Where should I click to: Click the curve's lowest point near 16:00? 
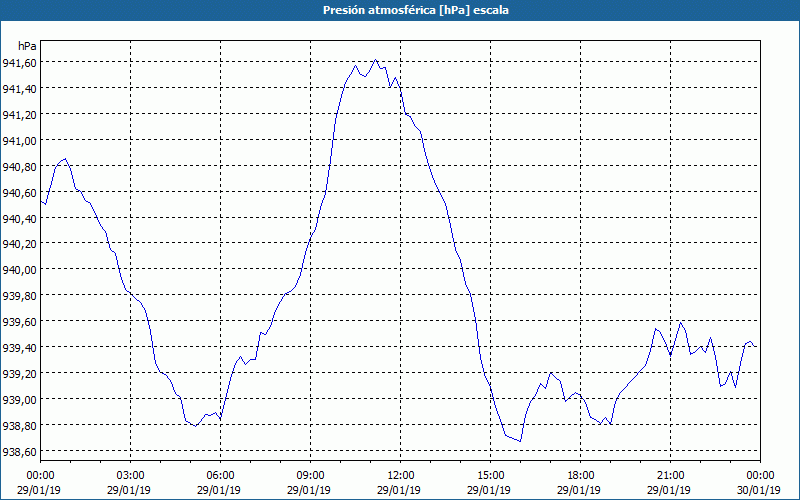click(x=520, y=441)
